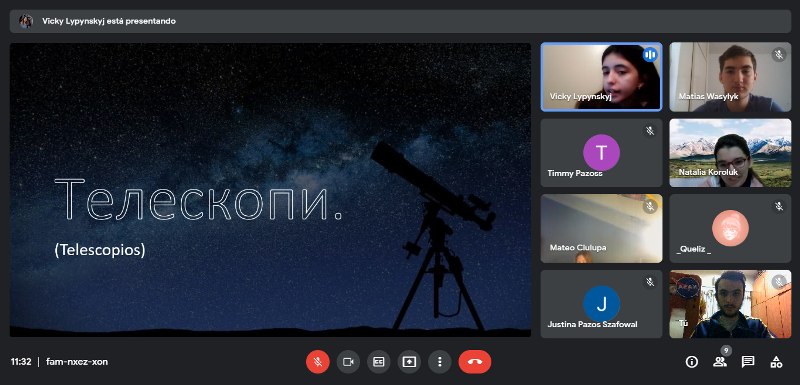Click the present screen button

409,362
